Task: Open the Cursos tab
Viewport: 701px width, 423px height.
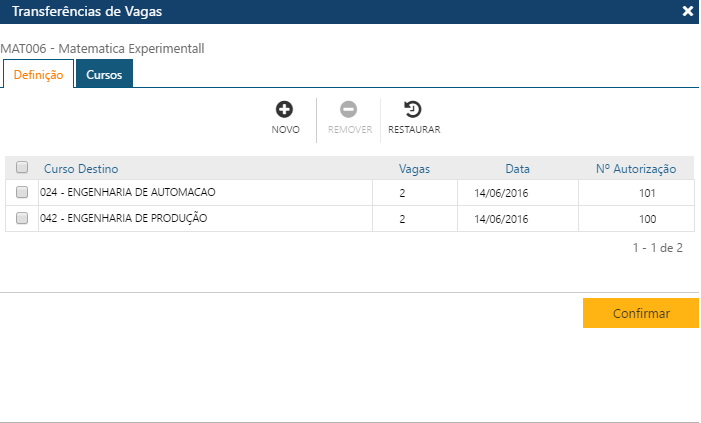Action: coord(104,75)
